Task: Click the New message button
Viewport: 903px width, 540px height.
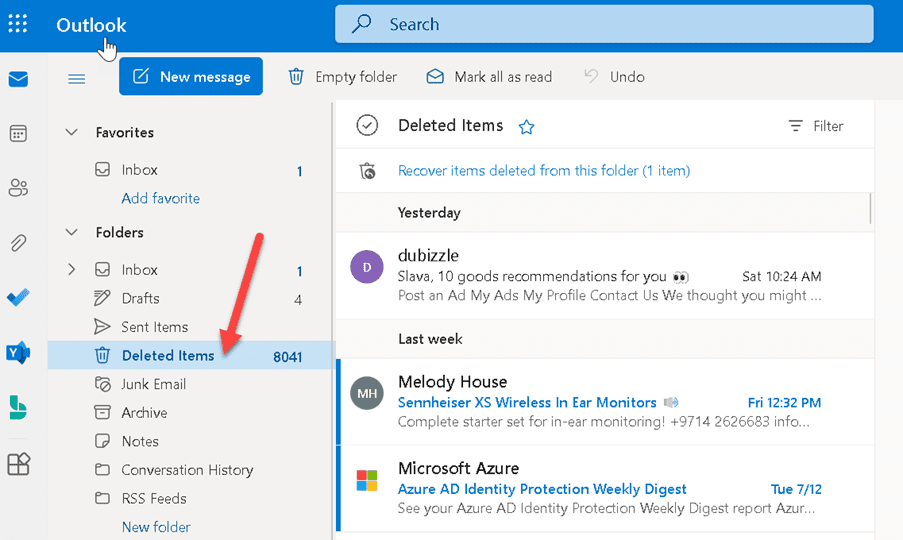Action: (191, 77)
